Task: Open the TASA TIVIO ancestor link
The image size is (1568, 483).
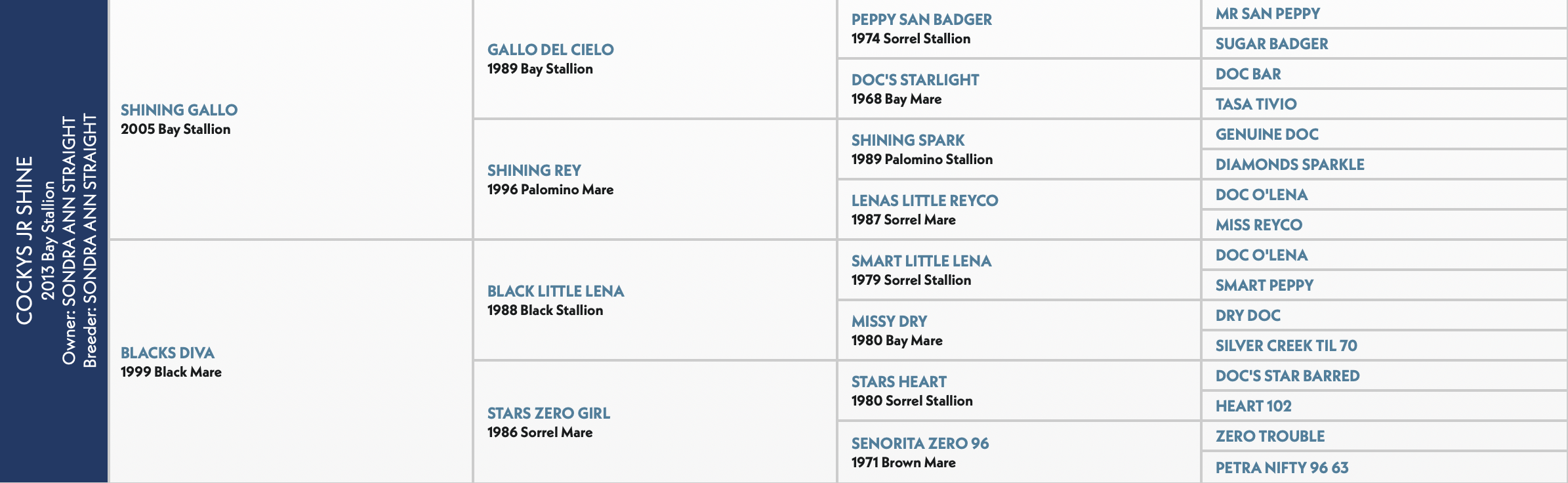Action: point(1256,104)
